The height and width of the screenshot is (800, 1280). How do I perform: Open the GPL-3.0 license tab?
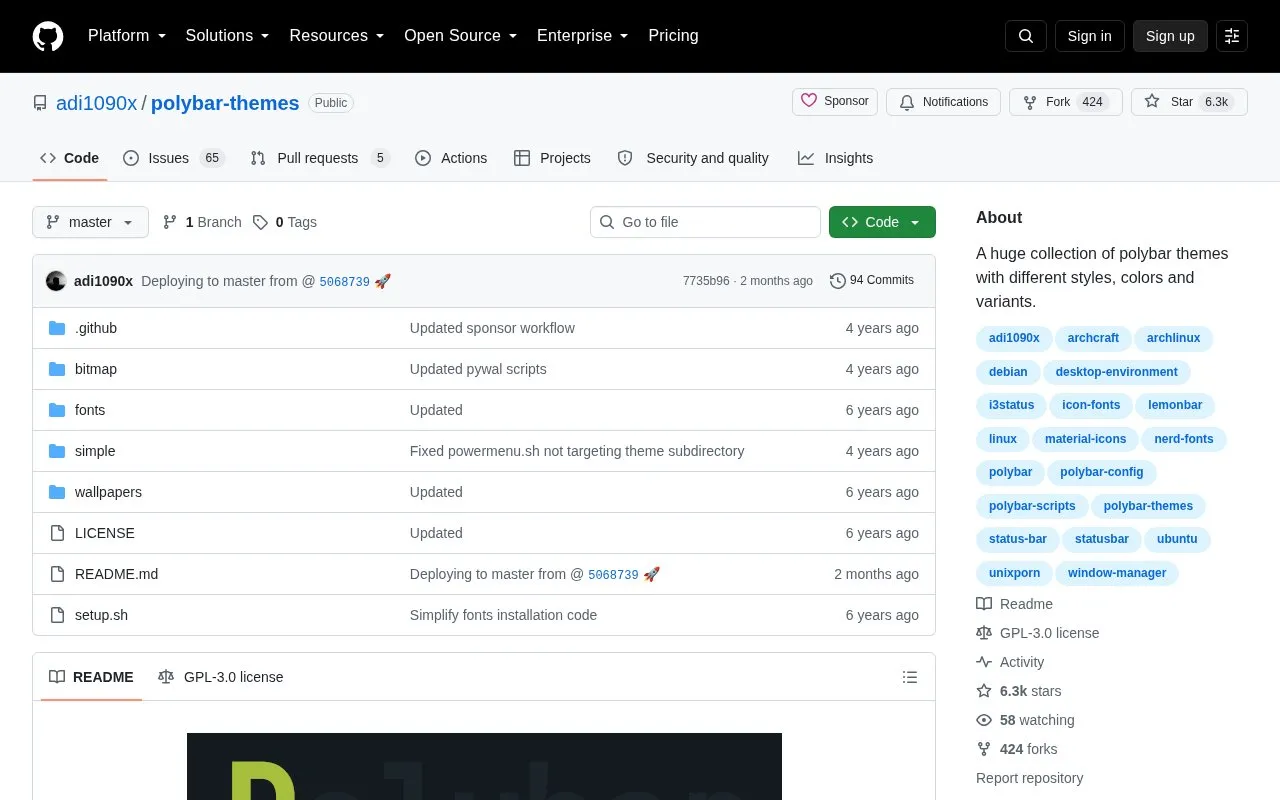click(221, 677)
